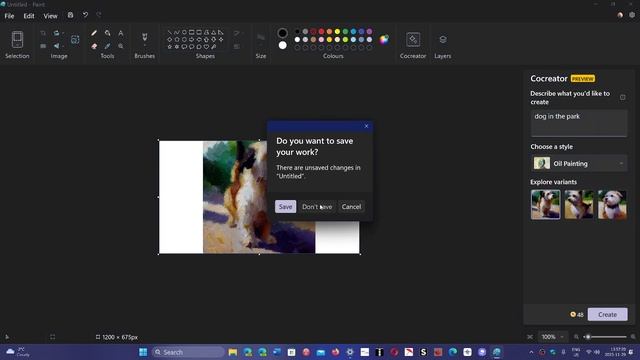Select the Diamond shape

tap(169, 40)
